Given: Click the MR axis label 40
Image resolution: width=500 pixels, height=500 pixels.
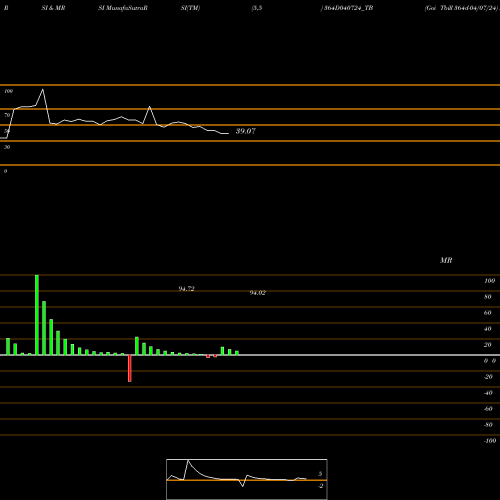Looking at the screenshot, I should click(488, 329).
